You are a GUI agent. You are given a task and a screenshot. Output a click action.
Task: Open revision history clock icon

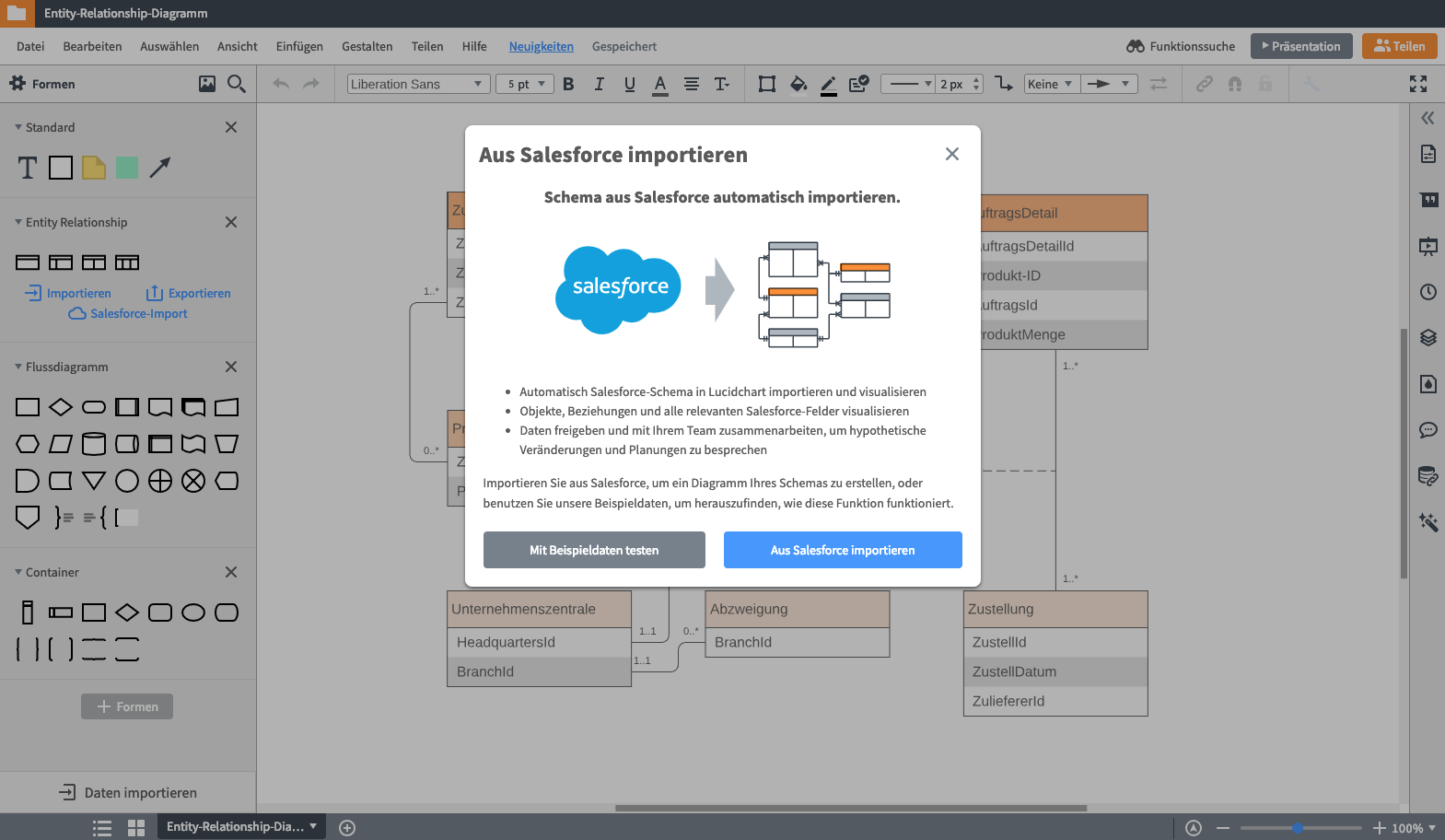pyautogui.click(x=1428, y=292)
